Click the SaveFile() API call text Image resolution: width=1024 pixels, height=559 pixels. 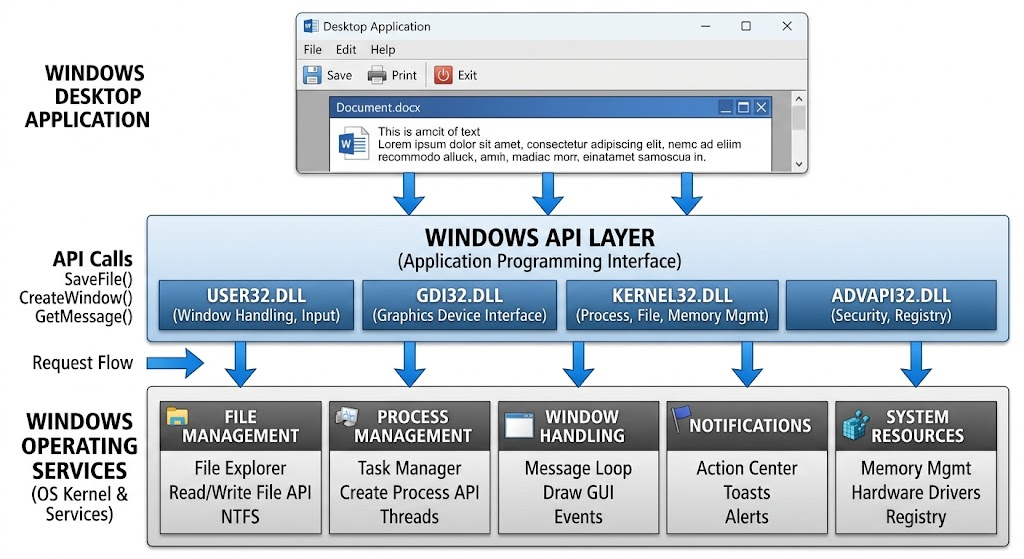click(99, 280)
